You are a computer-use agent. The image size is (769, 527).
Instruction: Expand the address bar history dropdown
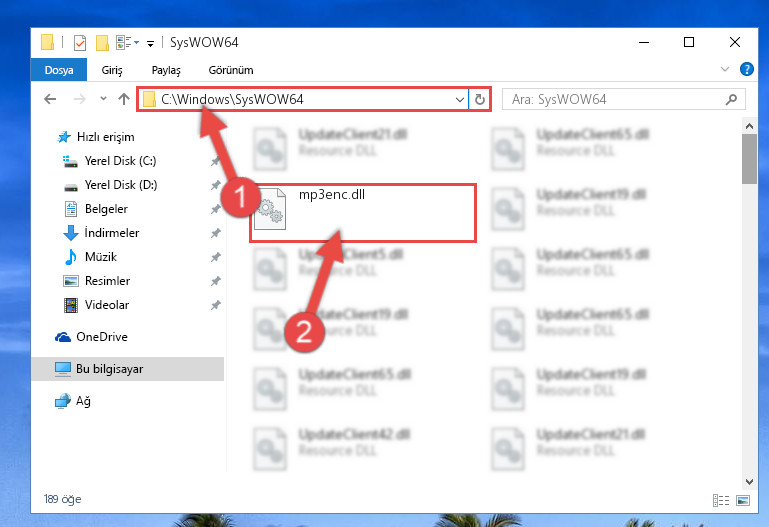click(460, 100)
